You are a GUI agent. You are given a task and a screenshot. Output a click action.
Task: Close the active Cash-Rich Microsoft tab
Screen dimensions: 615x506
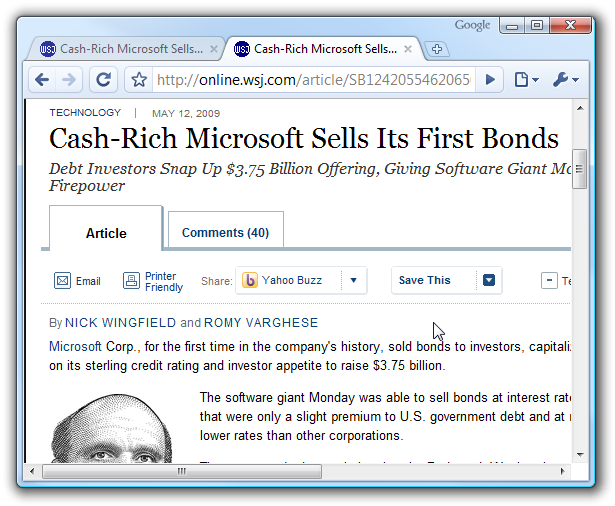click(408, 49)
